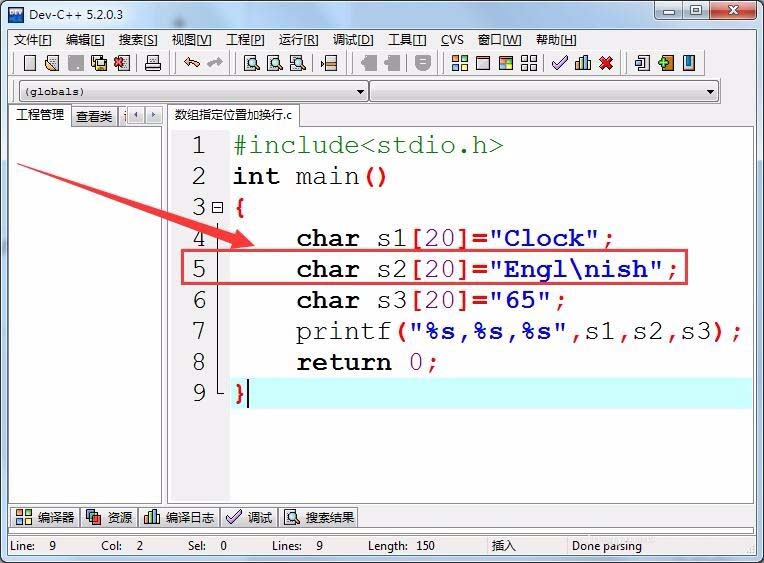Open the 资源 bottom panel tab
Viewport: 764px width, 563px height.
(110, 517)
